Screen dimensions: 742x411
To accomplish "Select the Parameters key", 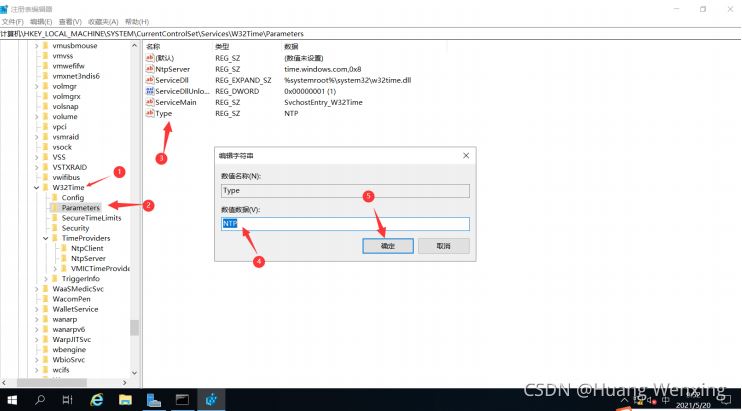I will pos(80,208).
